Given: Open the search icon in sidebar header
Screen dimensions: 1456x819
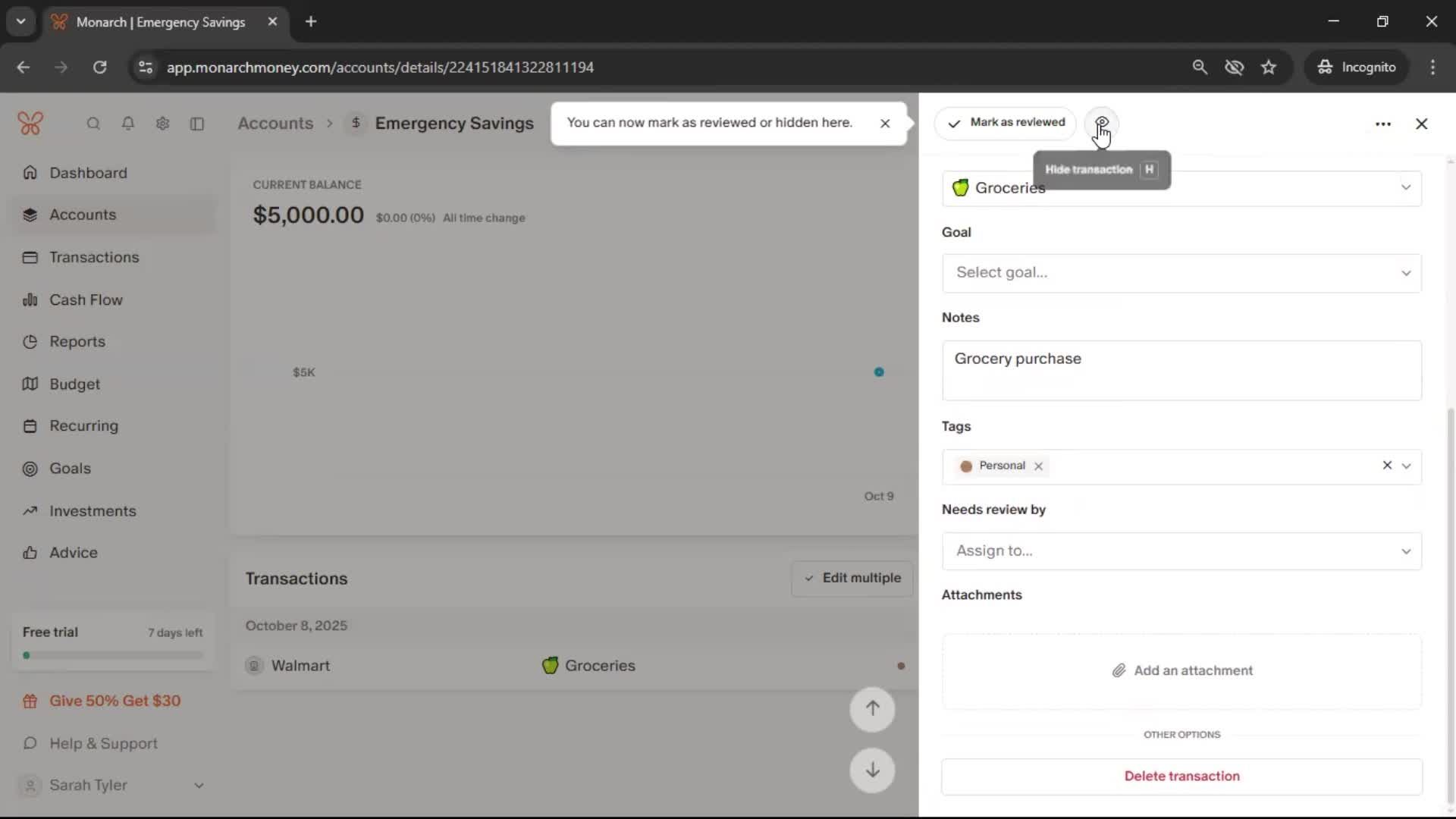Looking at the screenshot, I should (93, 124).
